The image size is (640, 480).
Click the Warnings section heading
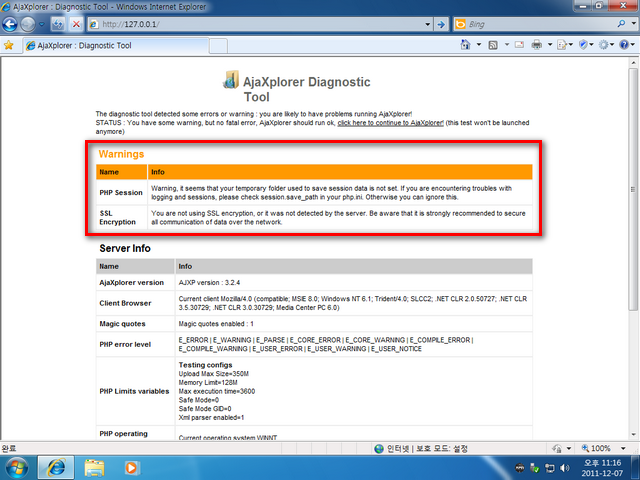click(x=121, y=154)
